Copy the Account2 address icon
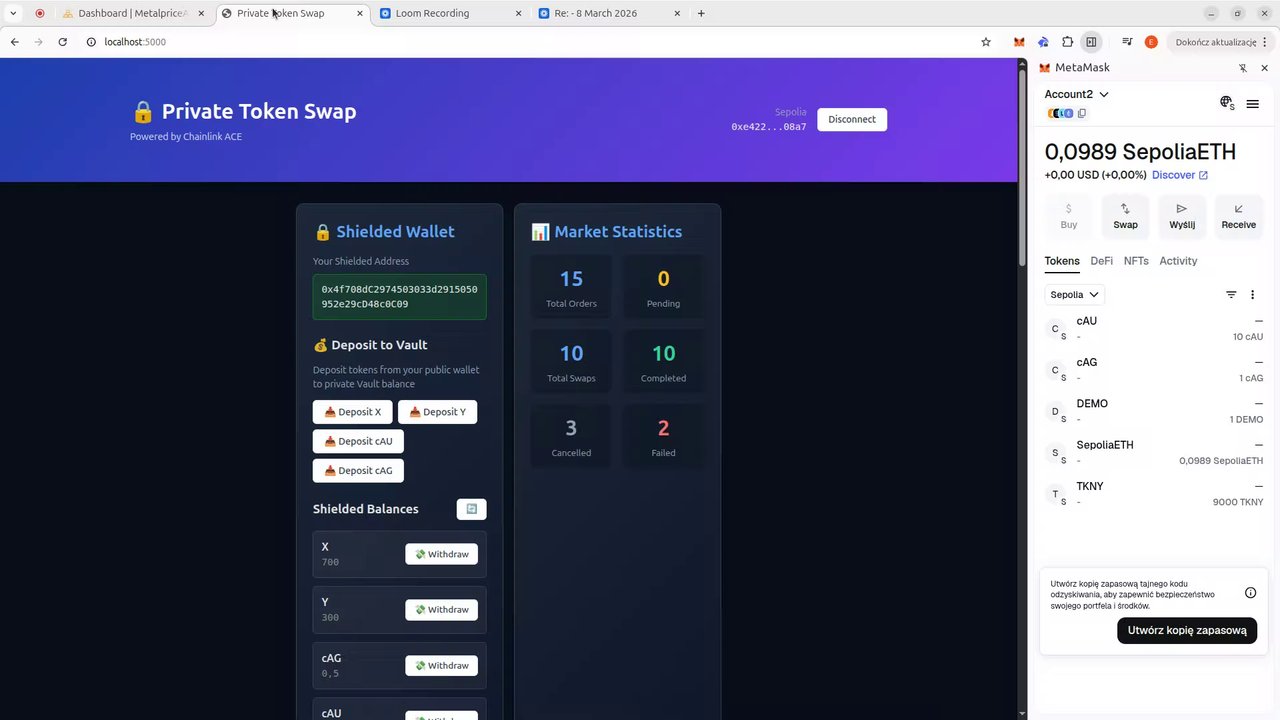 click(1082, 114)
